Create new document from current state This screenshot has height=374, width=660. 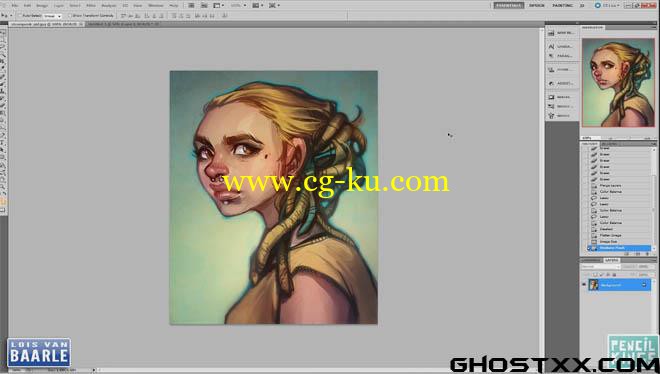pos(627,254)
